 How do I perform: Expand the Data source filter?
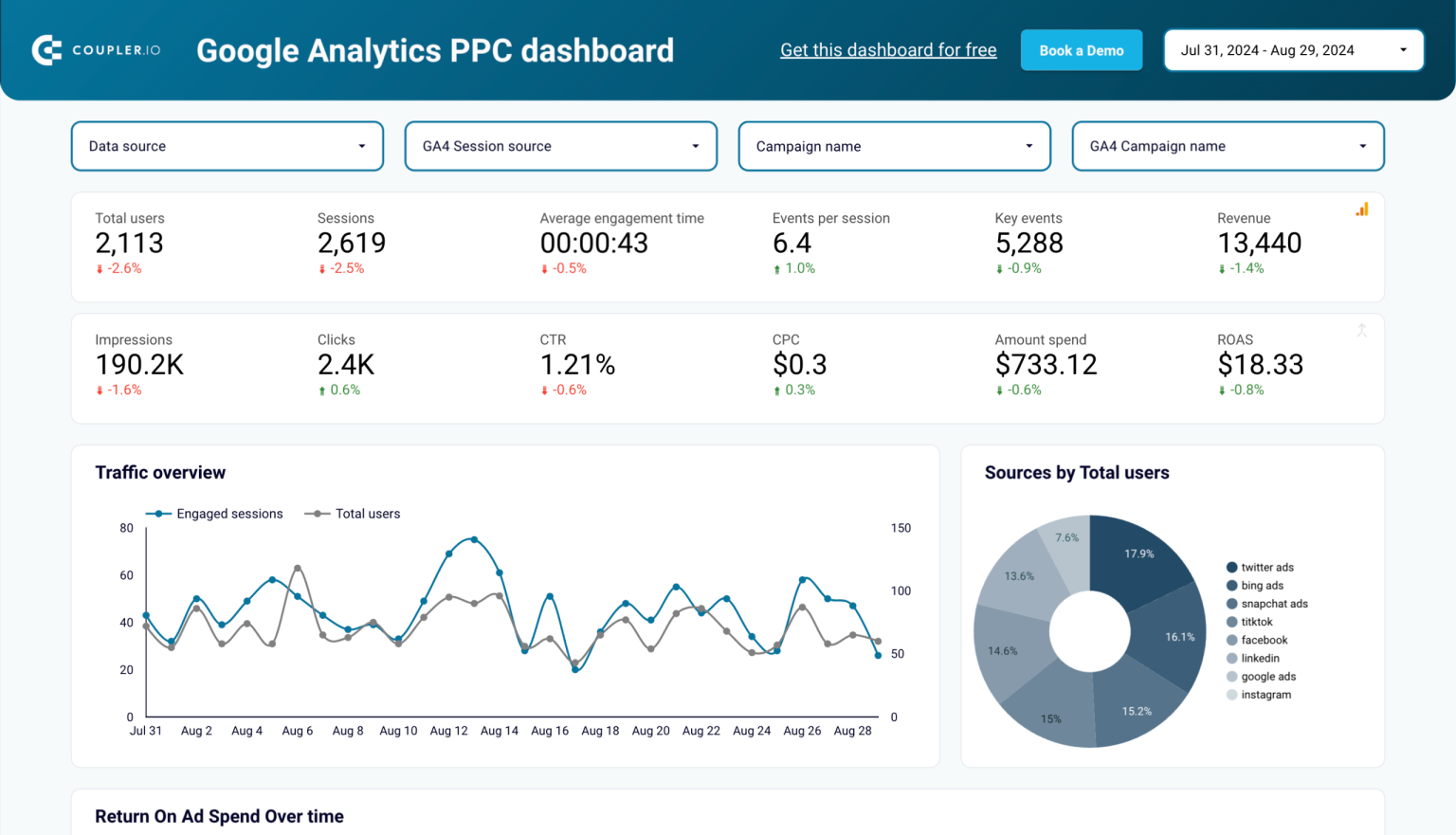(227, 146)
